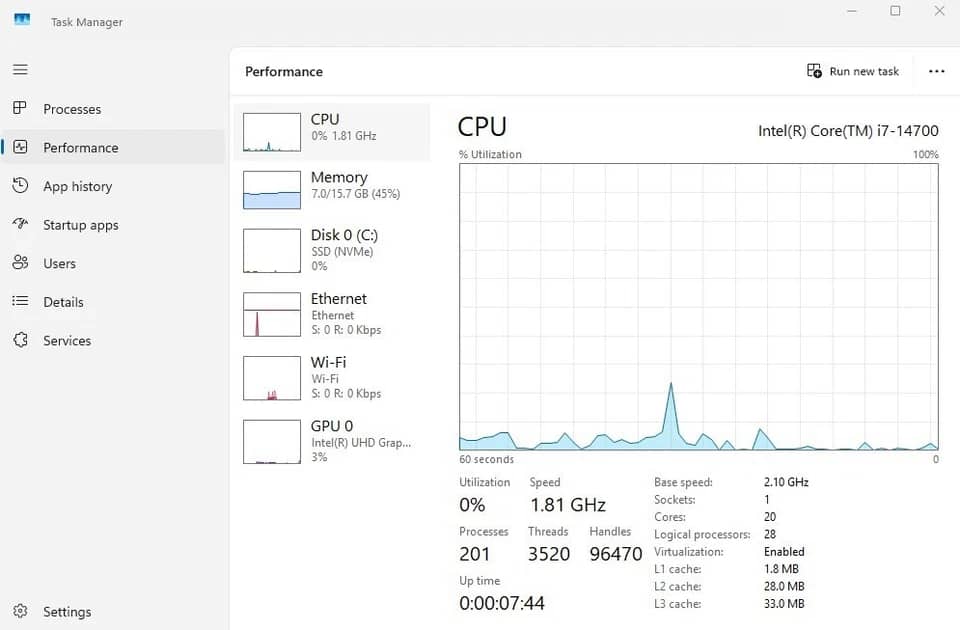Image resolution: width=960 pixels, height=630 pixels.
Task: Click the Run new task button label
Action: click(x=864, y=72)
